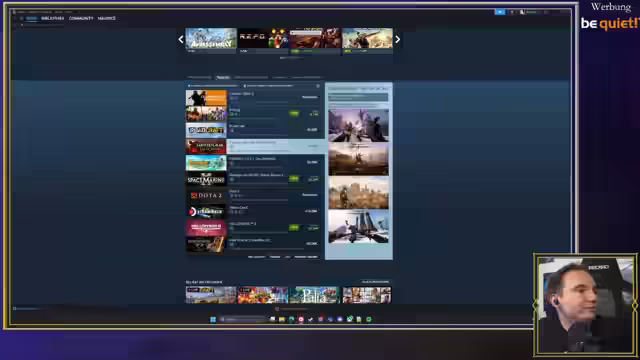
Task: Select the R.E.P.O. game capsule
Action: coord(263,41)
